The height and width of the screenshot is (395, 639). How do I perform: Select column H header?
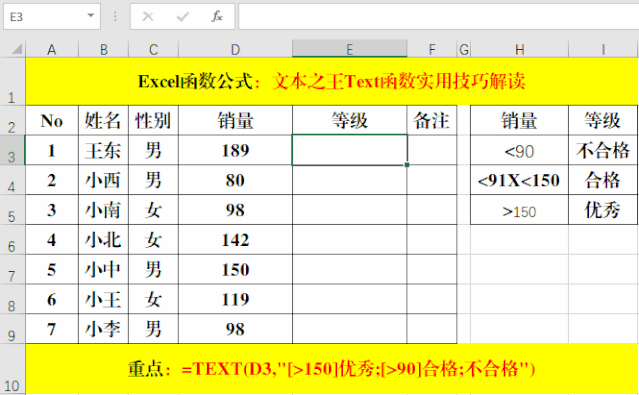520,49
